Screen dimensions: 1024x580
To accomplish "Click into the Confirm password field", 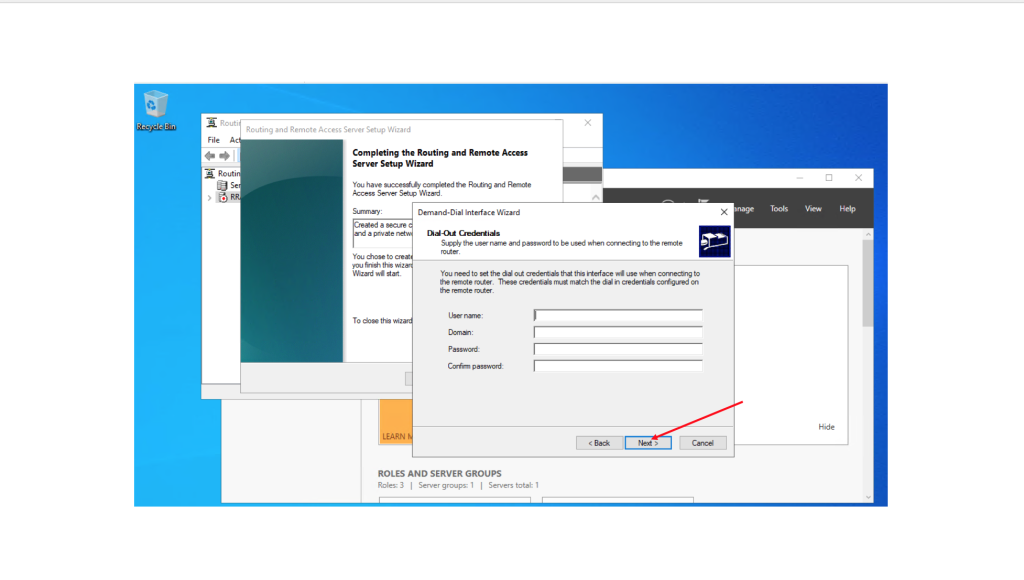I will click(x=618, y=366).
